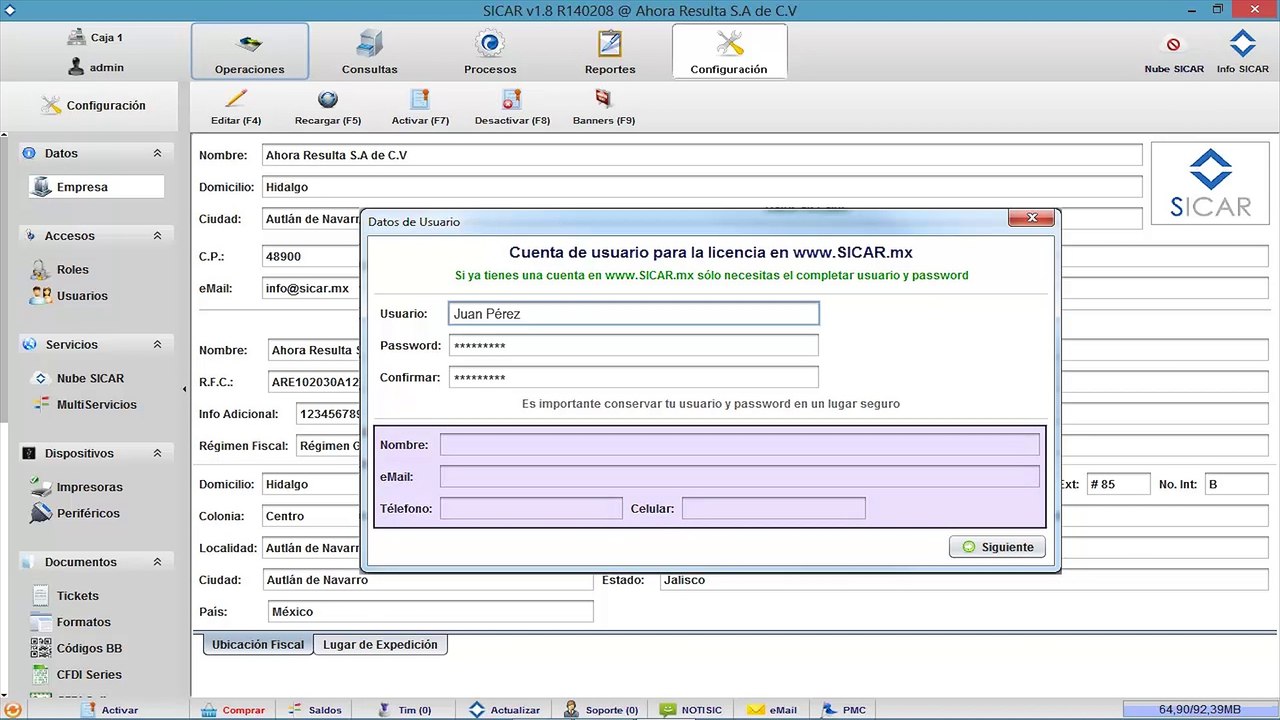This screenshot has height=720, width=1280.
Task: Open Roles in the sidebar
Action: pos(60,270)
